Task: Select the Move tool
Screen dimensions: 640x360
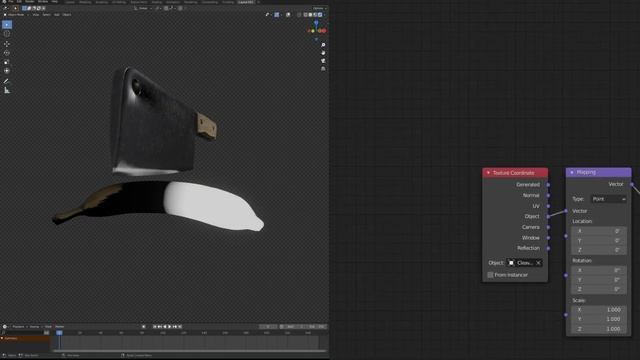Action: click(7, 44)
